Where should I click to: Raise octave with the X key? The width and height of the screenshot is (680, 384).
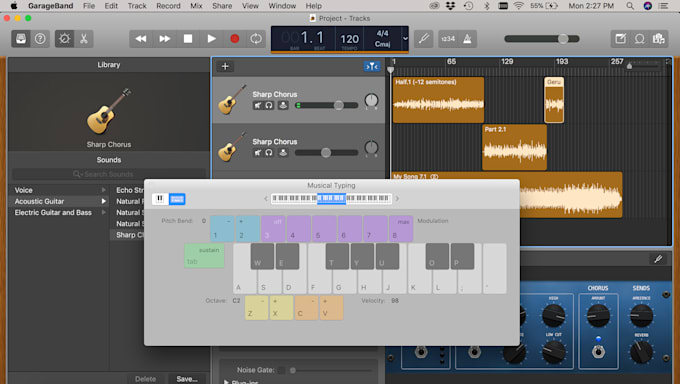pos(281,308)
